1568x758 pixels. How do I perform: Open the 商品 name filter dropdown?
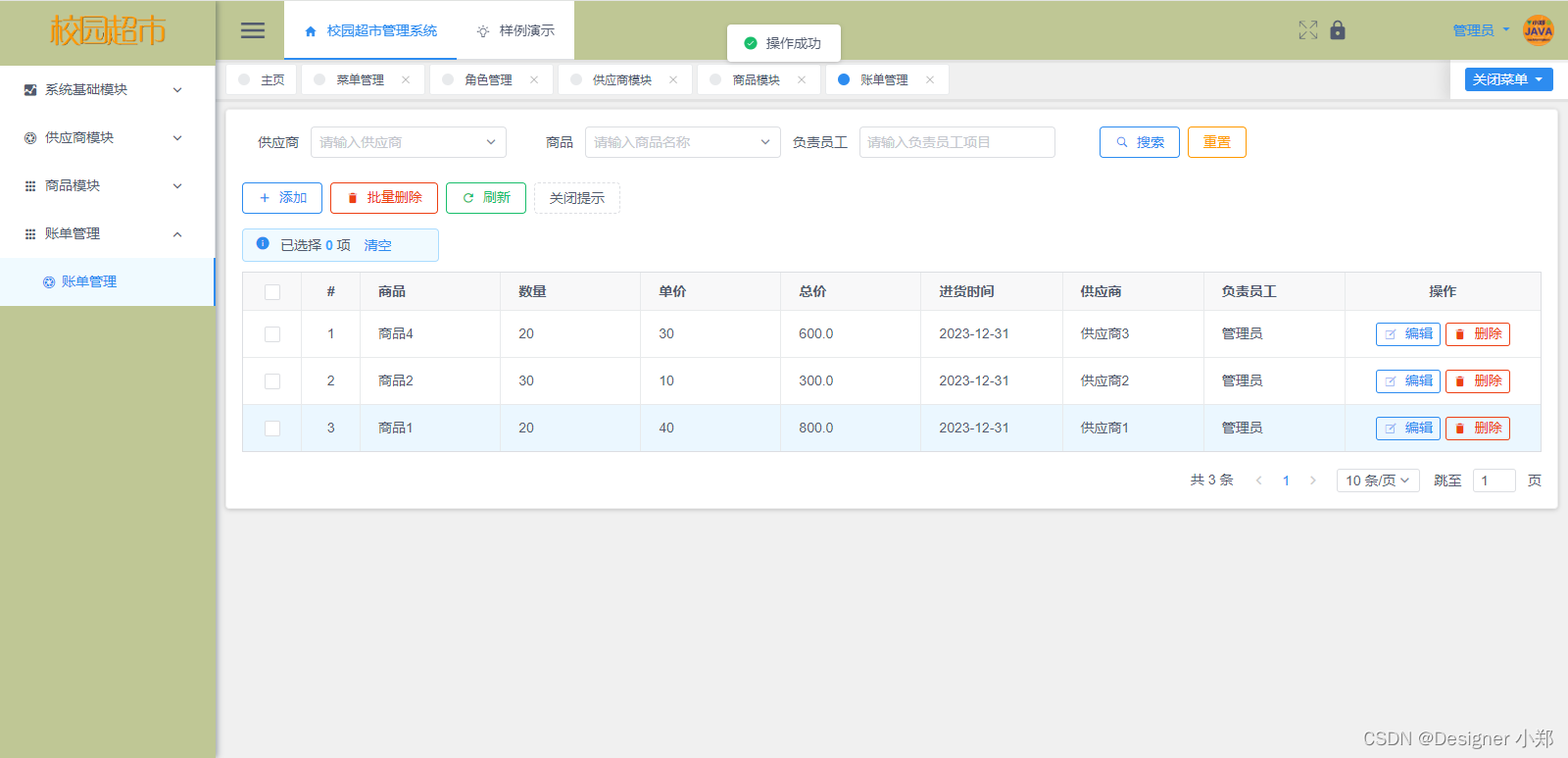pyautogui.click(x=683, y=142)
